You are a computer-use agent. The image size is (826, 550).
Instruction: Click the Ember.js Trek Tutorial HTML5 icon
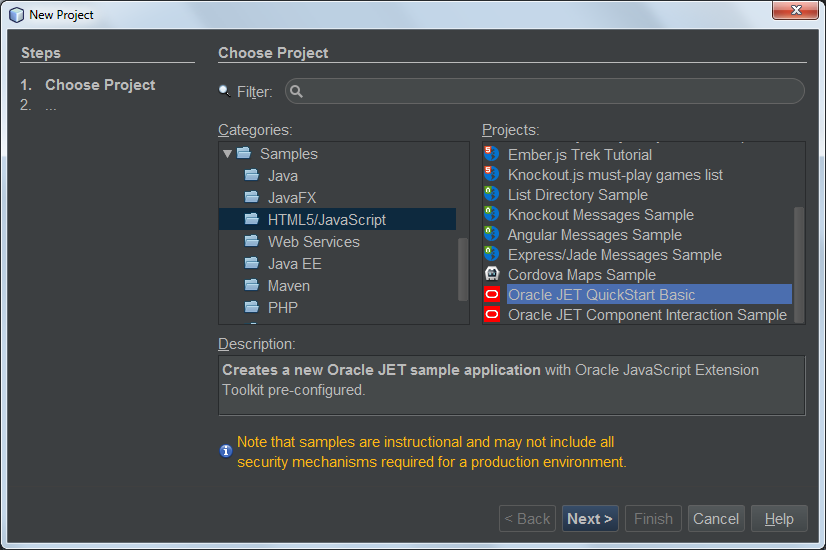point(491,155)
